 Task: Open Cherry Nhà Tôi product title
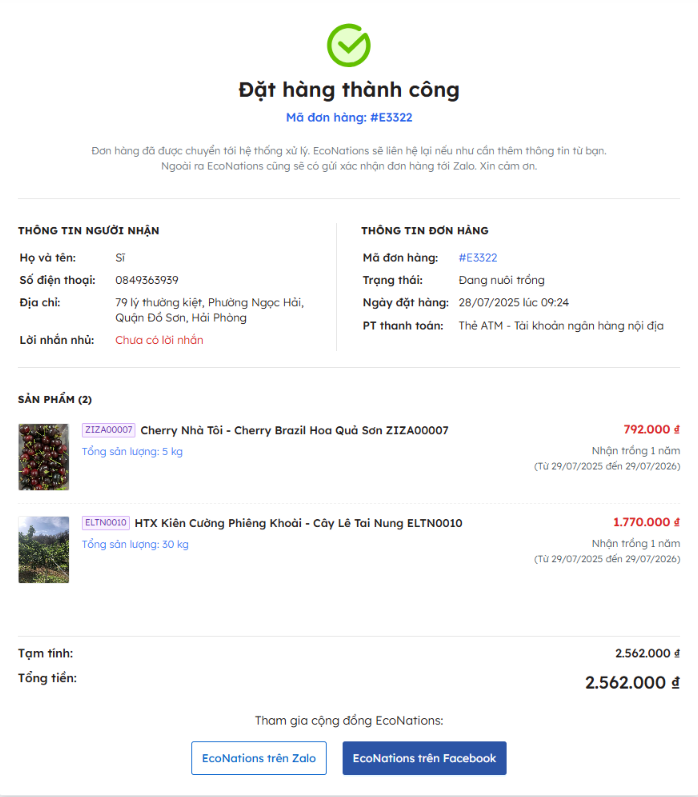pyautogui.click(x=294, y=431)
